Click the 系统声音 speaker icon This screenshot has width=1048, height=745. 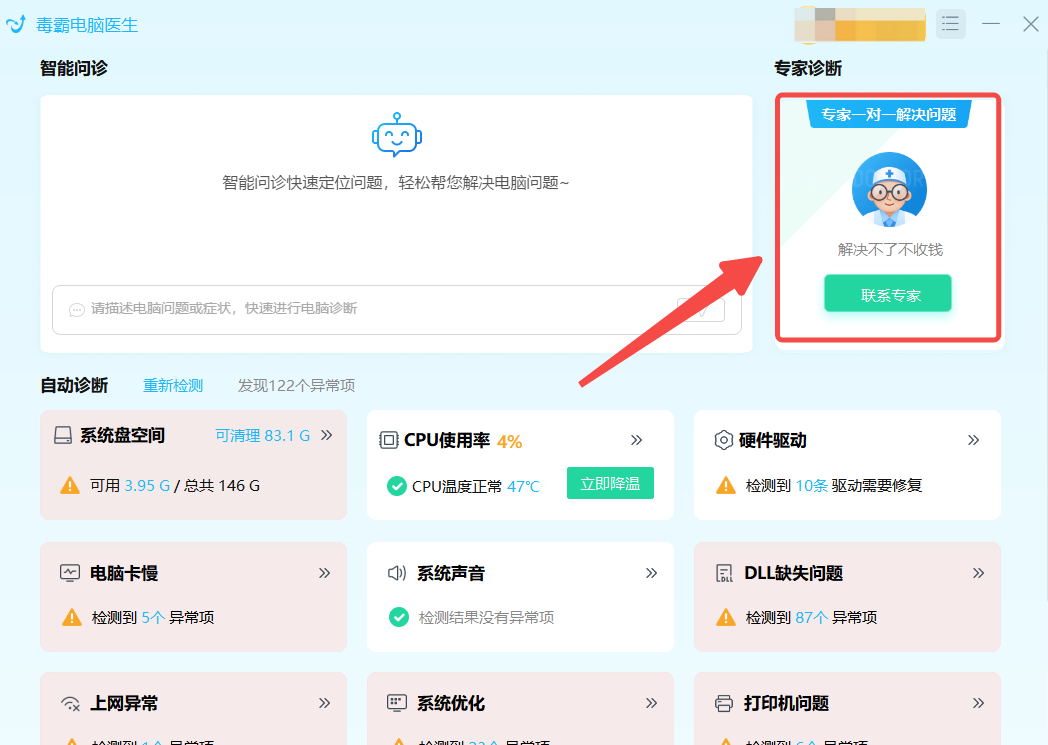[x=394, y=572]
